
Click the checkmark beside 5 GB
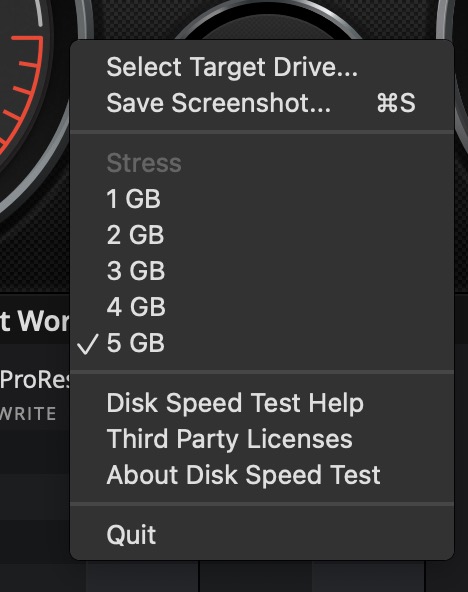[x=88, y=344]
